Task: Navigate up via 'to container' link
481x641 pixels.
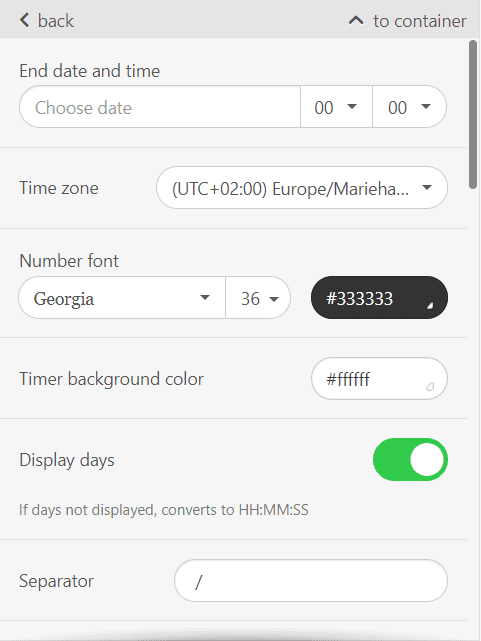Action: click(x=407, y=21)
